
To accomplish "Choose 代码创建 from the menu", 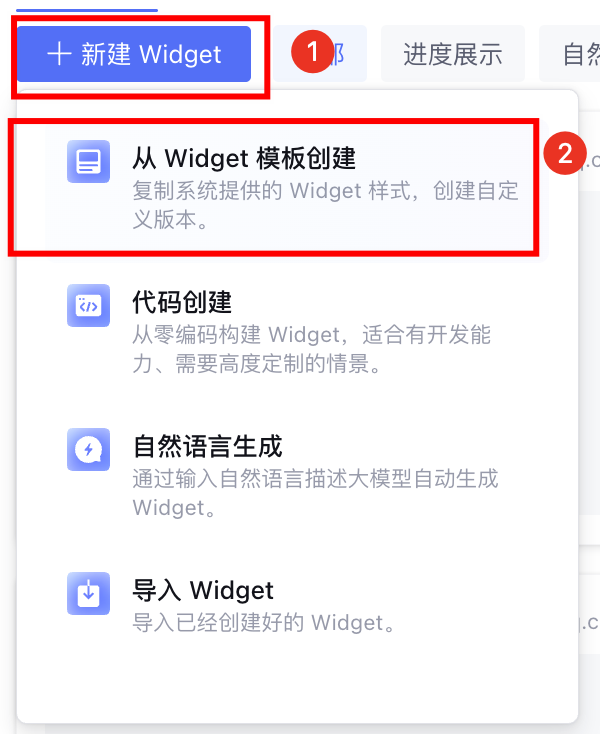I will pos(296,331).
